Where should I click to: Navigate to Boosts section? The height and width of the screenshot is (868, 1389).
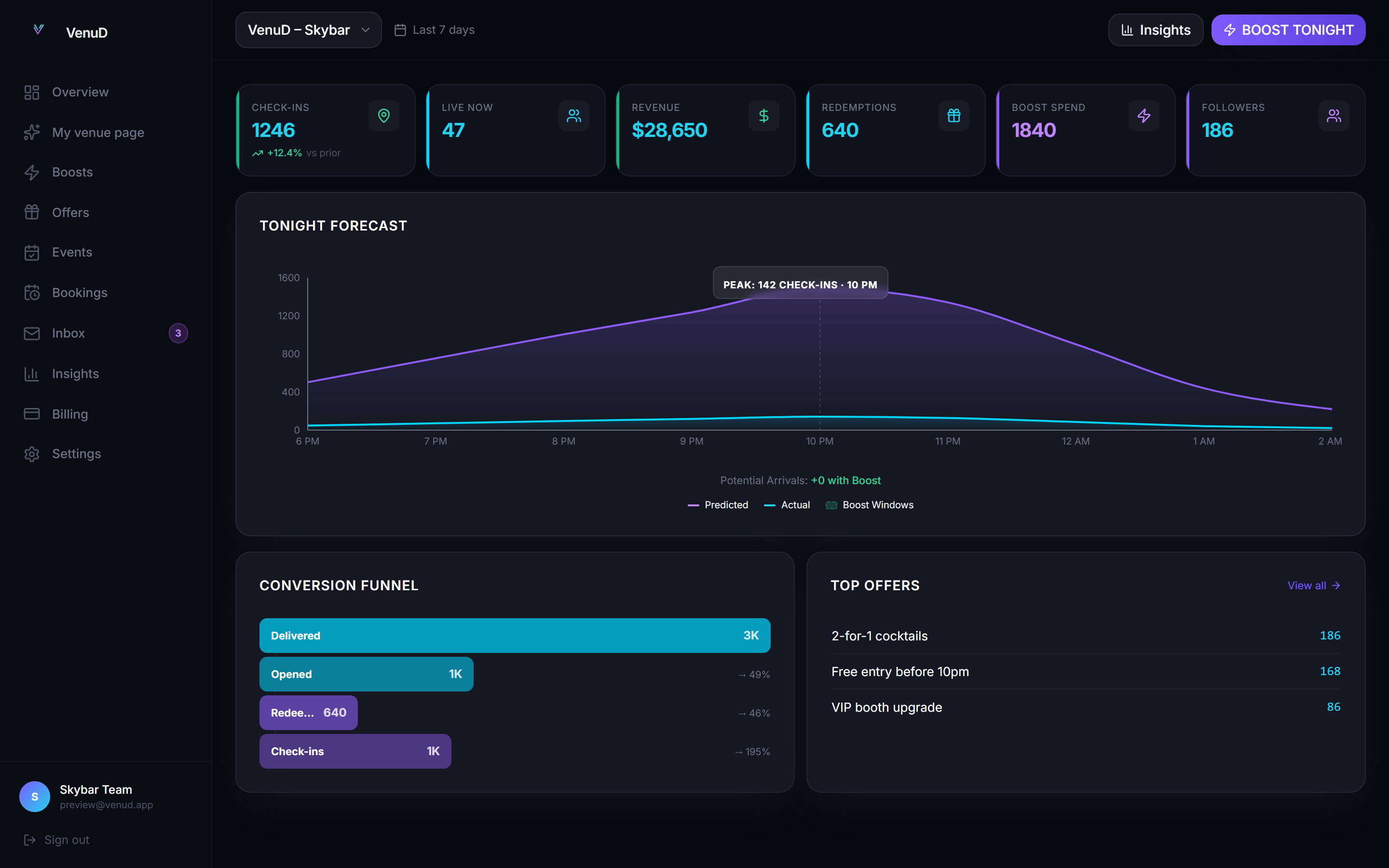click(106, 172)
